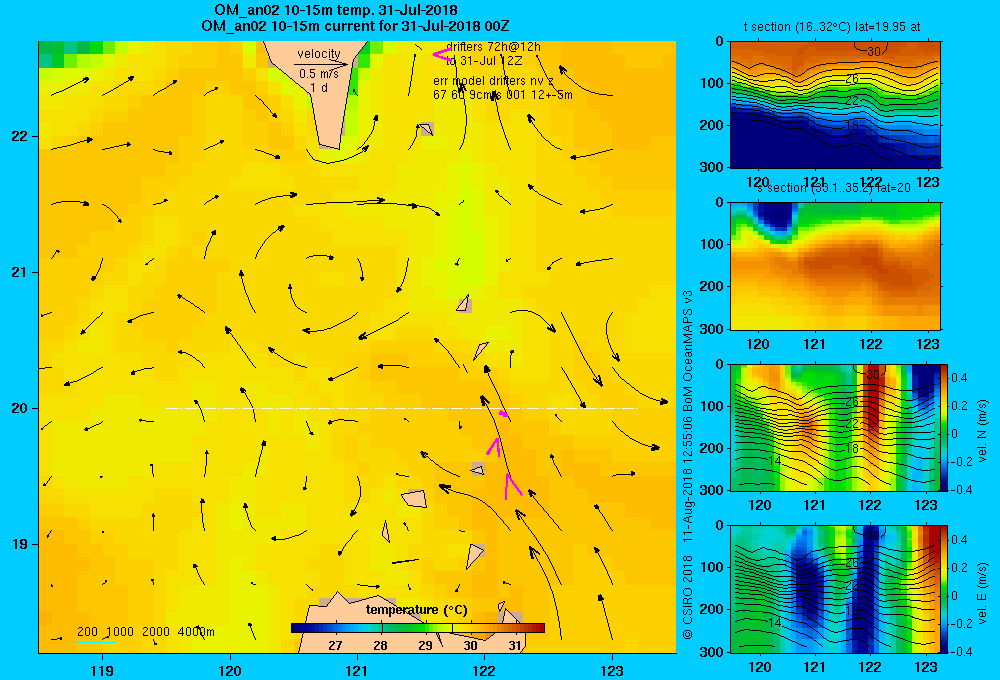Viewport: 1000px width, 680px height.
Task: Click the 31 tick label on the temperature colorbar
Action: click(515, 646)
